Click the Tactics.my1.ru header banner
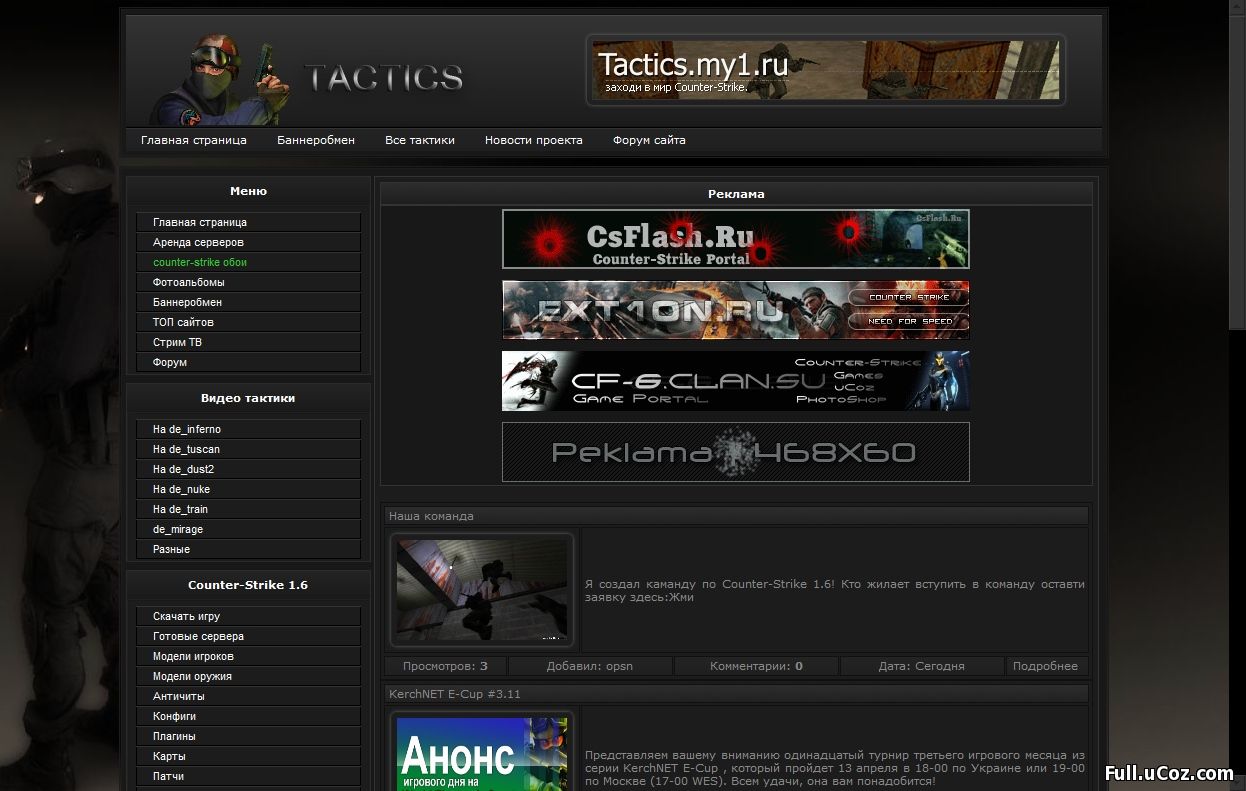The image size is (1246, 791). click(x=826, y=70)
